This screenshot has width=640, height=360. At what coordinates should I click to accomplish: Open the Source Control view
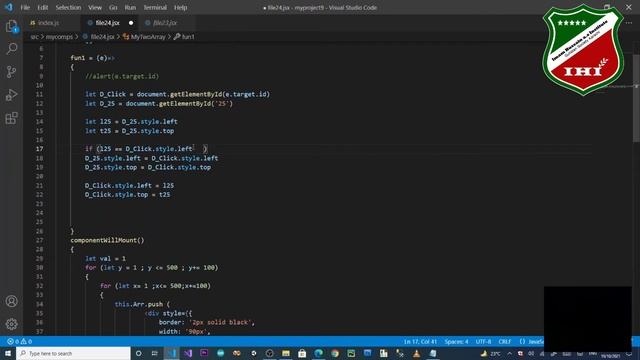point(11,72)
